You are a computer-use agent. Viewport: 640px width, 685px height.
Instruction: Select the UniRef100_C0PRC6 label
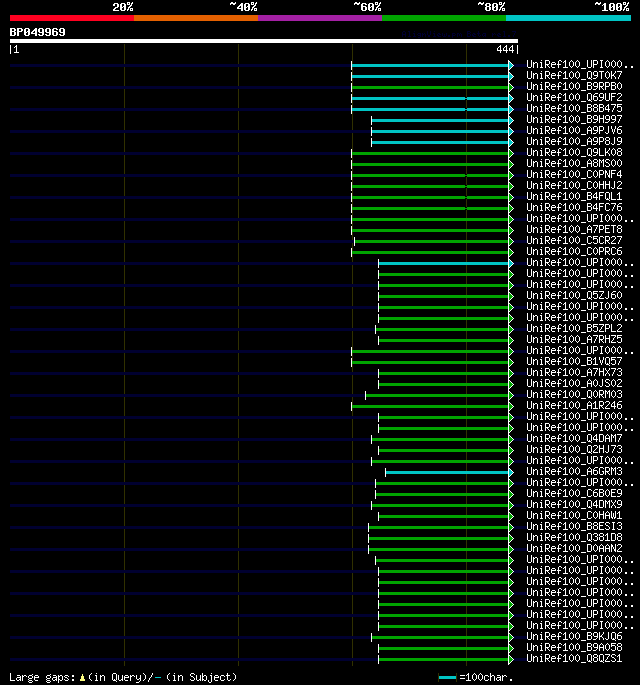coord(574,251)
